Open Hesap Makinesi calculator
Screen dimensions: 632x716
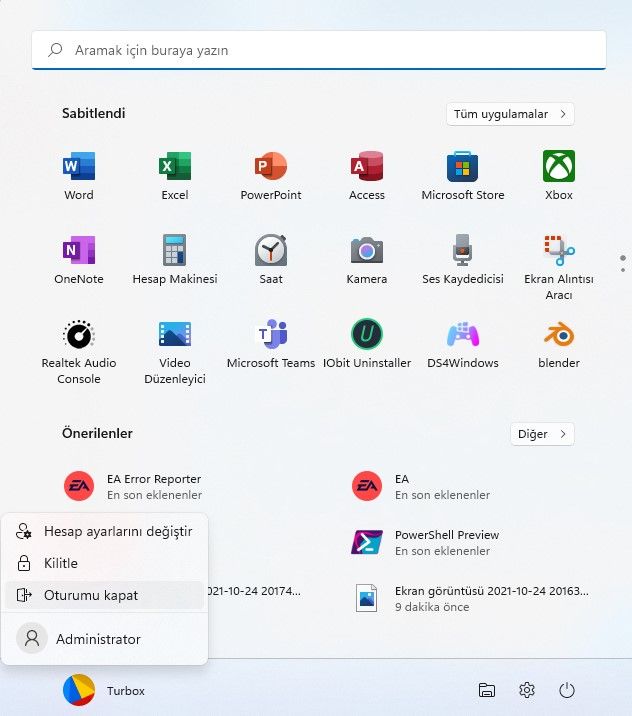point(175,260)
